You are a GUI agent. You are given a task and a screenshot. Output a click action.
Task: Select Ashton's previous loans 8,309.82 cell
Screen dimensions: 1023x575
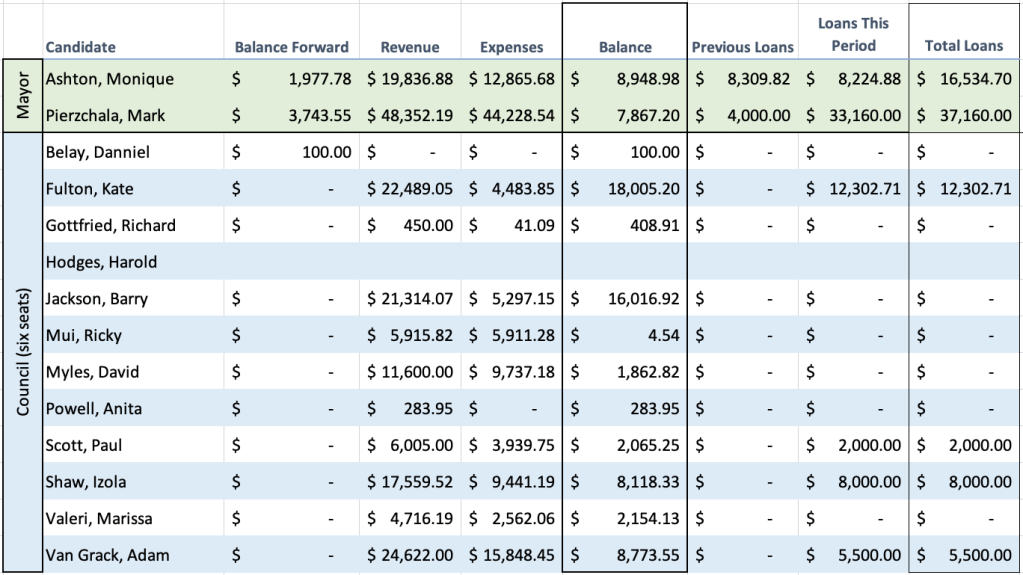tap(743, 79)
